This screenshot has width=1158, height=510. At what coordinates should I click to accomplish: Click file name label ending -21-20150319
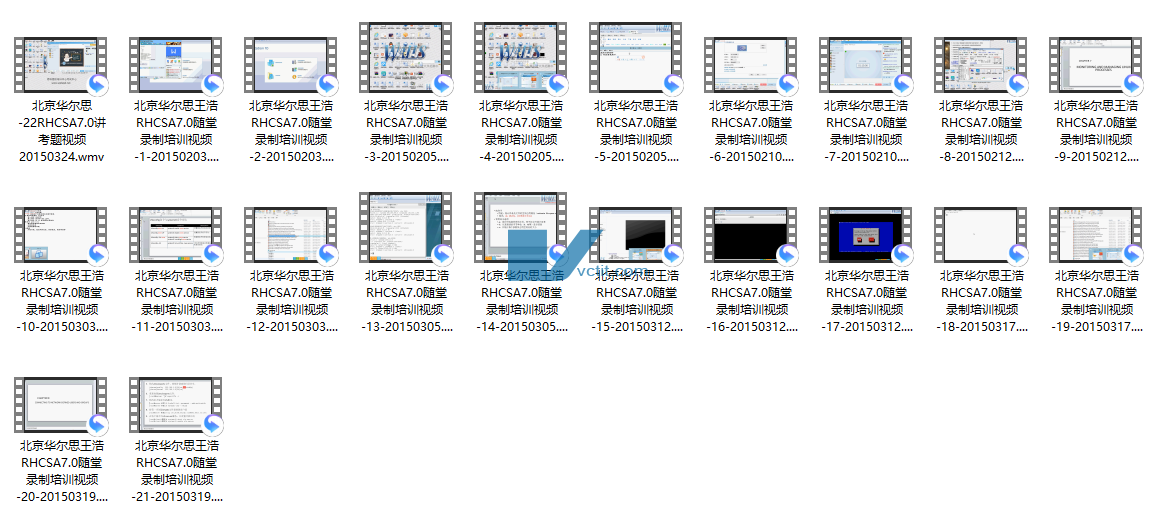click(177, 471)
